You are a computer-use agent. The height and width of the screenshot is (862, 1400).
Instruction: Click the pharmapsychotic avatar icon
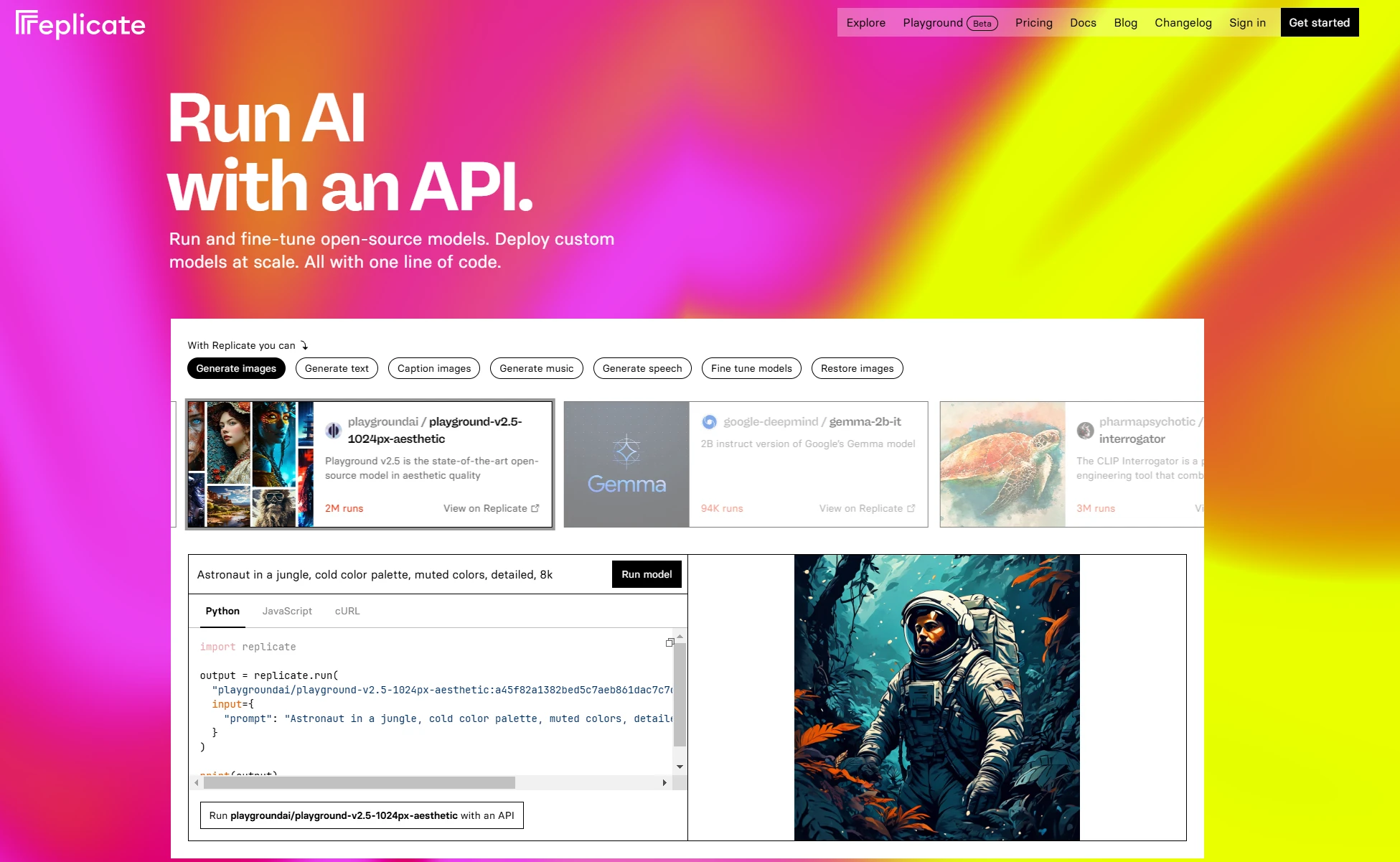(1085, 430)
